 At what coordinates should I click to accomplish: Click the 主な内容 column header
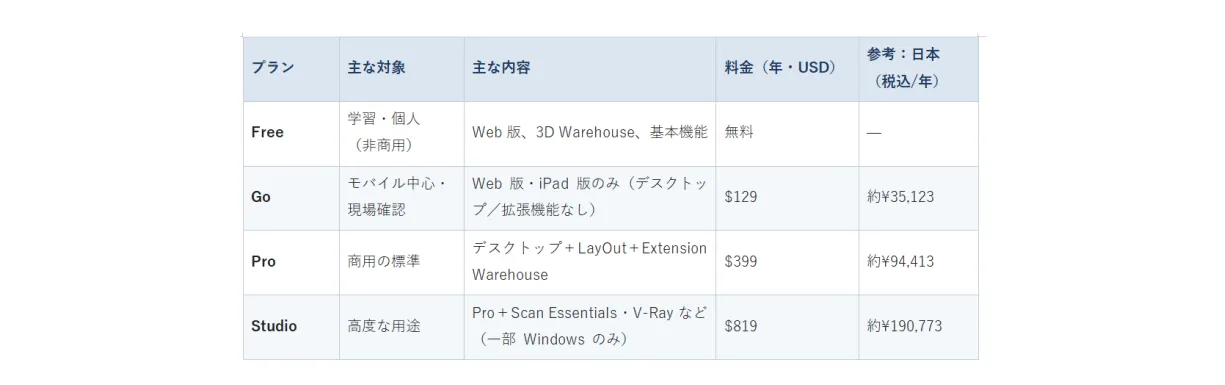[x=590, y=69]
